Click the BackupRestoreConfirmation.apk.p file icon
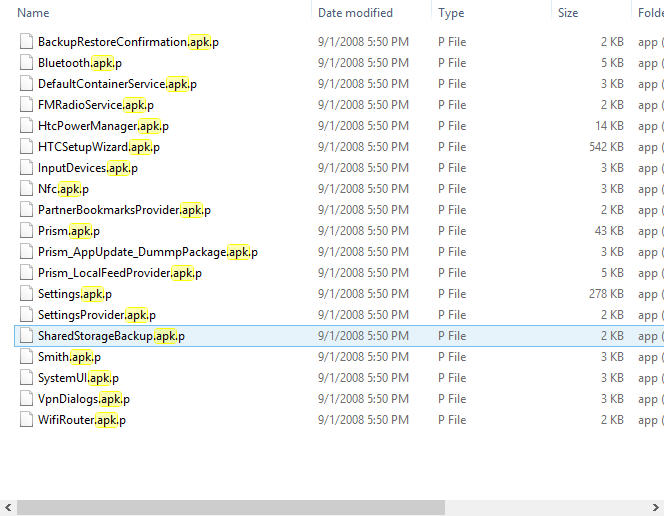The height and width of the screenshot is (516, 664). tap(26, 42)
